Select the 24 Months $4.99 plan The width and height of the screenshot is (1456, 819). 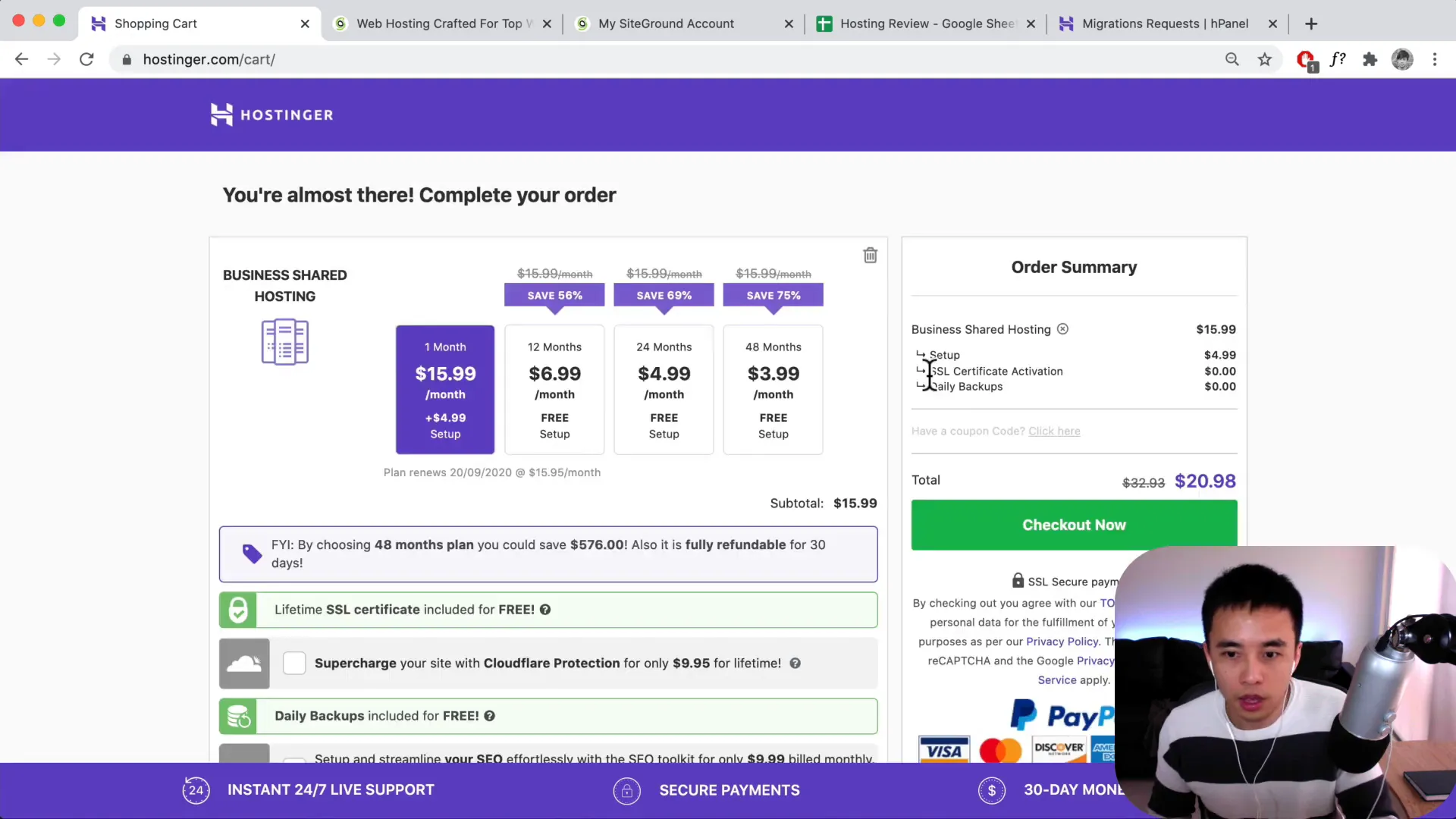664,390
